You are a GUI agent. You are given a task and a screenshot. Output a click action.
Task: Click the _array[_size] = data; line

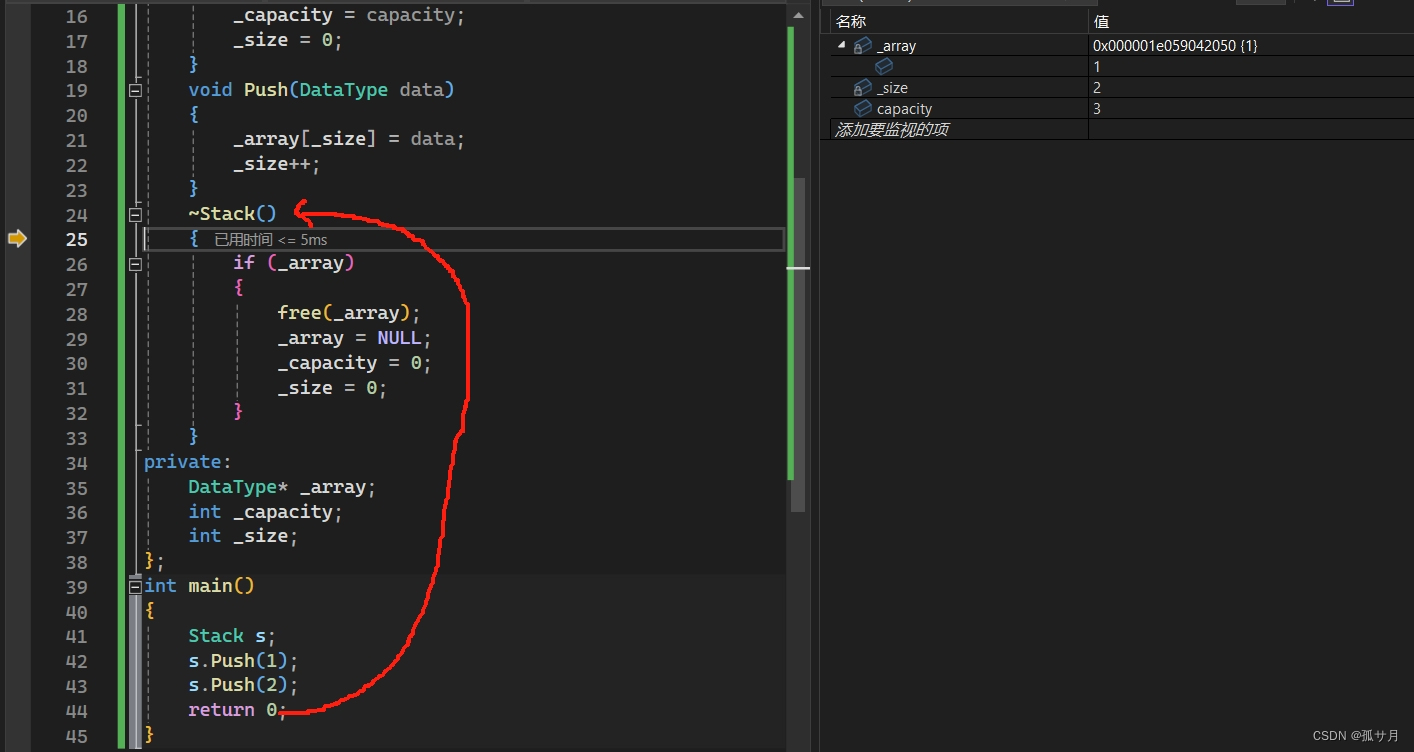click(349, 140)
